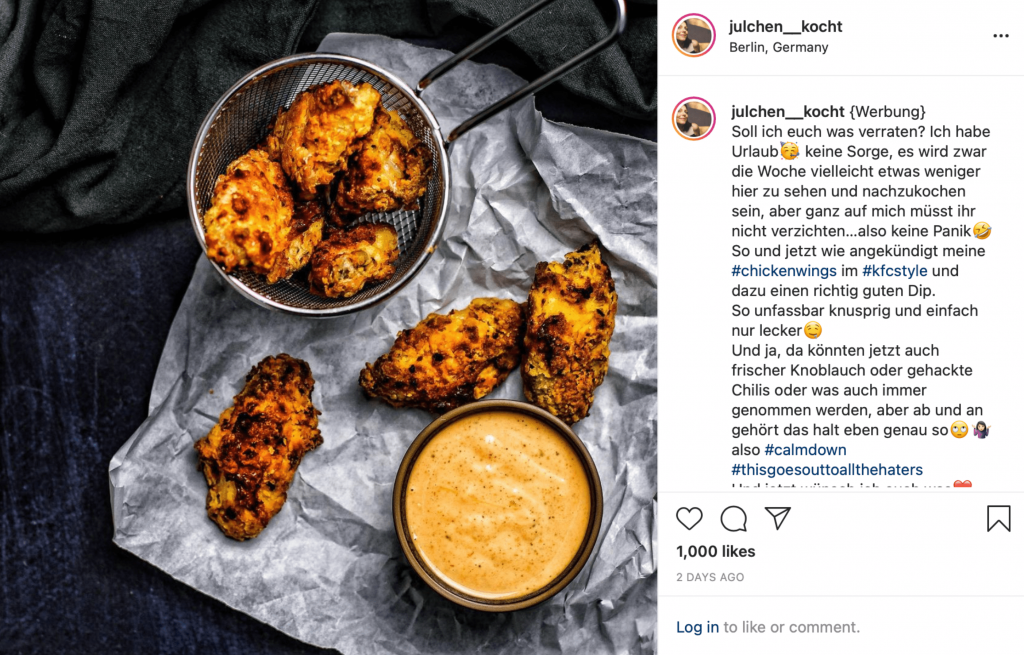Click the 'to like or comment' text field
Image resolution: width=1024 pixels, height=655 pixels.
tap(791, 627)
